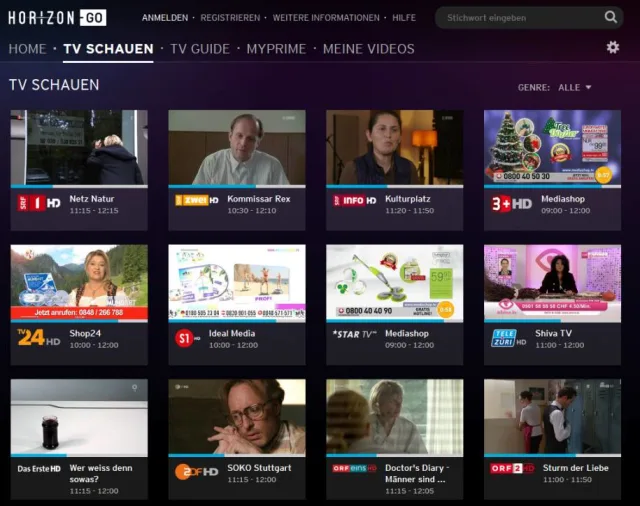Click the Netz Natur progress bar
640x506 pixels.
(x=79, y=186)
